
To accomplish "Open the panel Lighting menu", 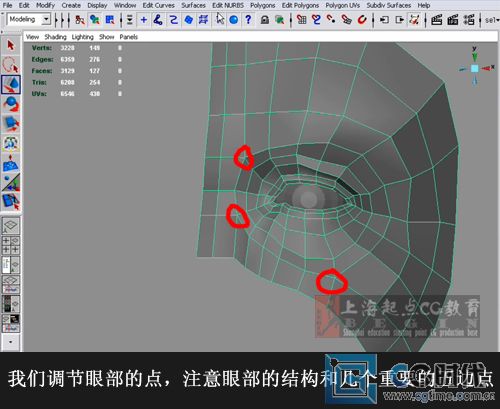I will tap(82, 37).
